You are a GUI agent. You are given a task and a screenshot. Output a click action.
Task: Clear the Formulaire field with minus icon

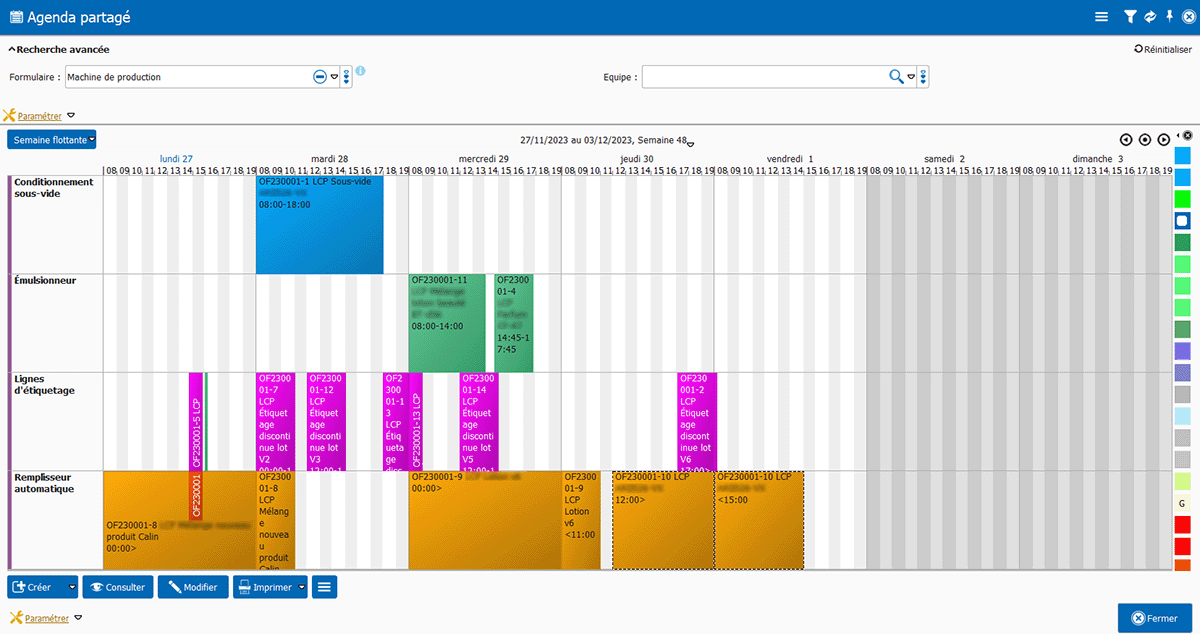319,77
